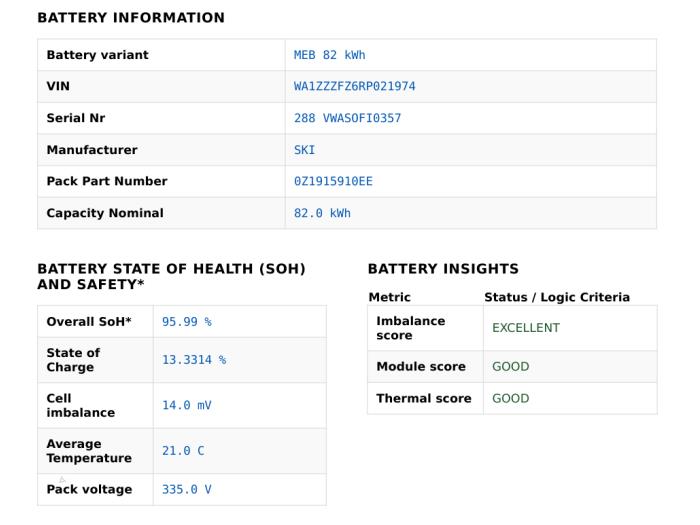
Task: Select the 'Manufacturer' row label
Action: (92, 150)
